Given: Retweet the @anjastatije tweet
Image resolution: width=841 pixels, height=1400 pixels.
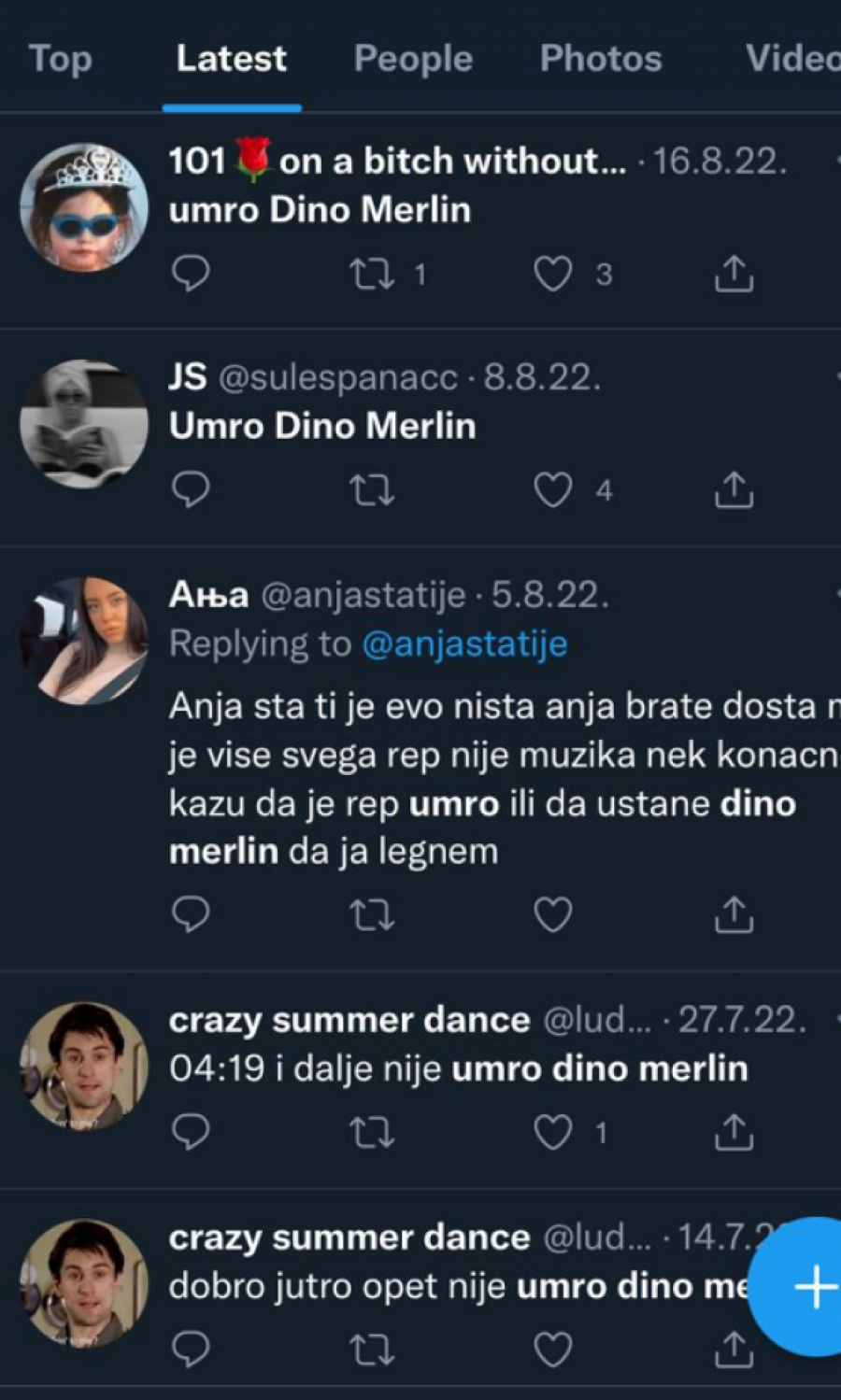Looking at the screenshot, I should [x=372, y=915].
